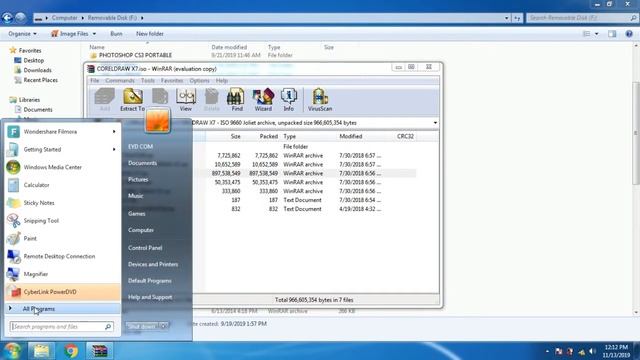
Task: Expand the Getting Started submenu arrow
Action: [114, 149]
